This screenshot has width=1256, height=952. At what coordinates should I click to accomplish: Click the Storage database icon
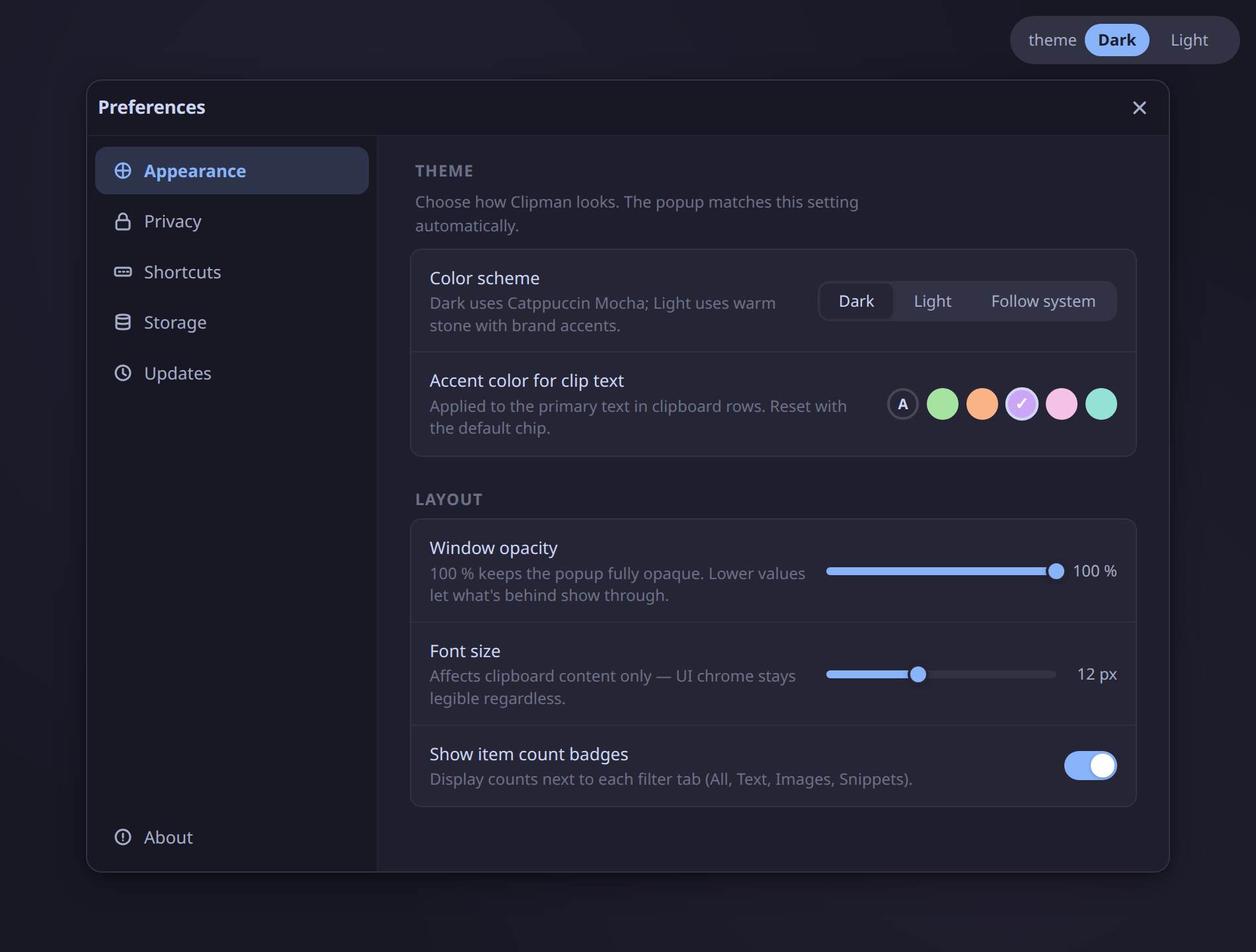[123, 322]
